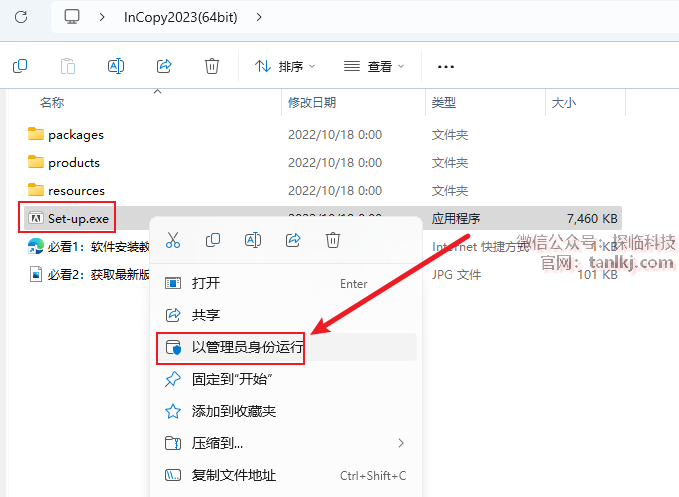This screenshot has height=497, width=679.
Task: Open the three-dot See more toolbar menu
Action: point(446,67)
